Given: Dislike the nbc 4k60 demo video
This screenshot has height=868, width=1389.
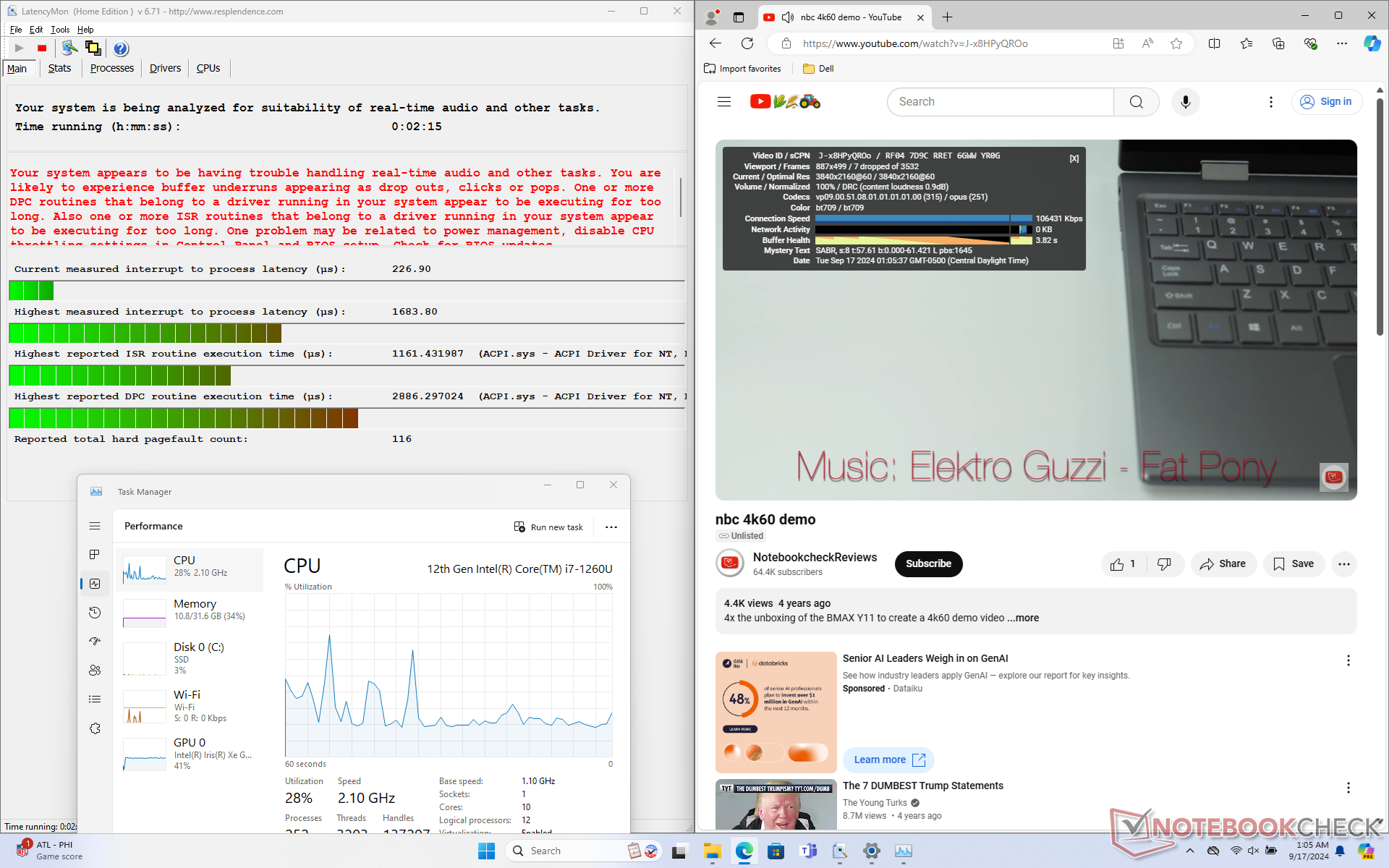Looking at the screenshot, I should pos(1164,564).
